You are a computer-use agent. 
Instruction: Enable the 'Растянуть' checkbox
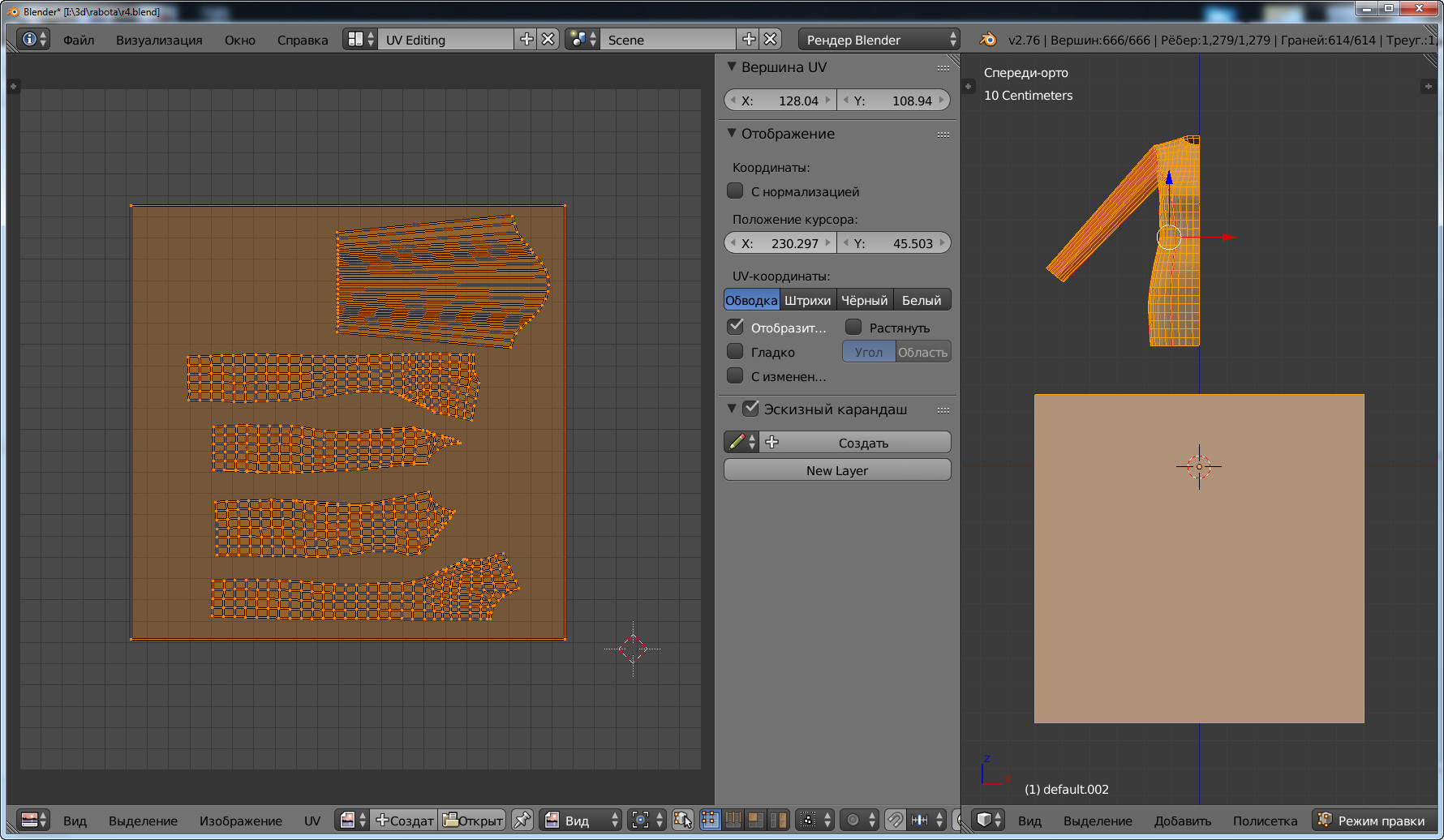tap(853, 328)
